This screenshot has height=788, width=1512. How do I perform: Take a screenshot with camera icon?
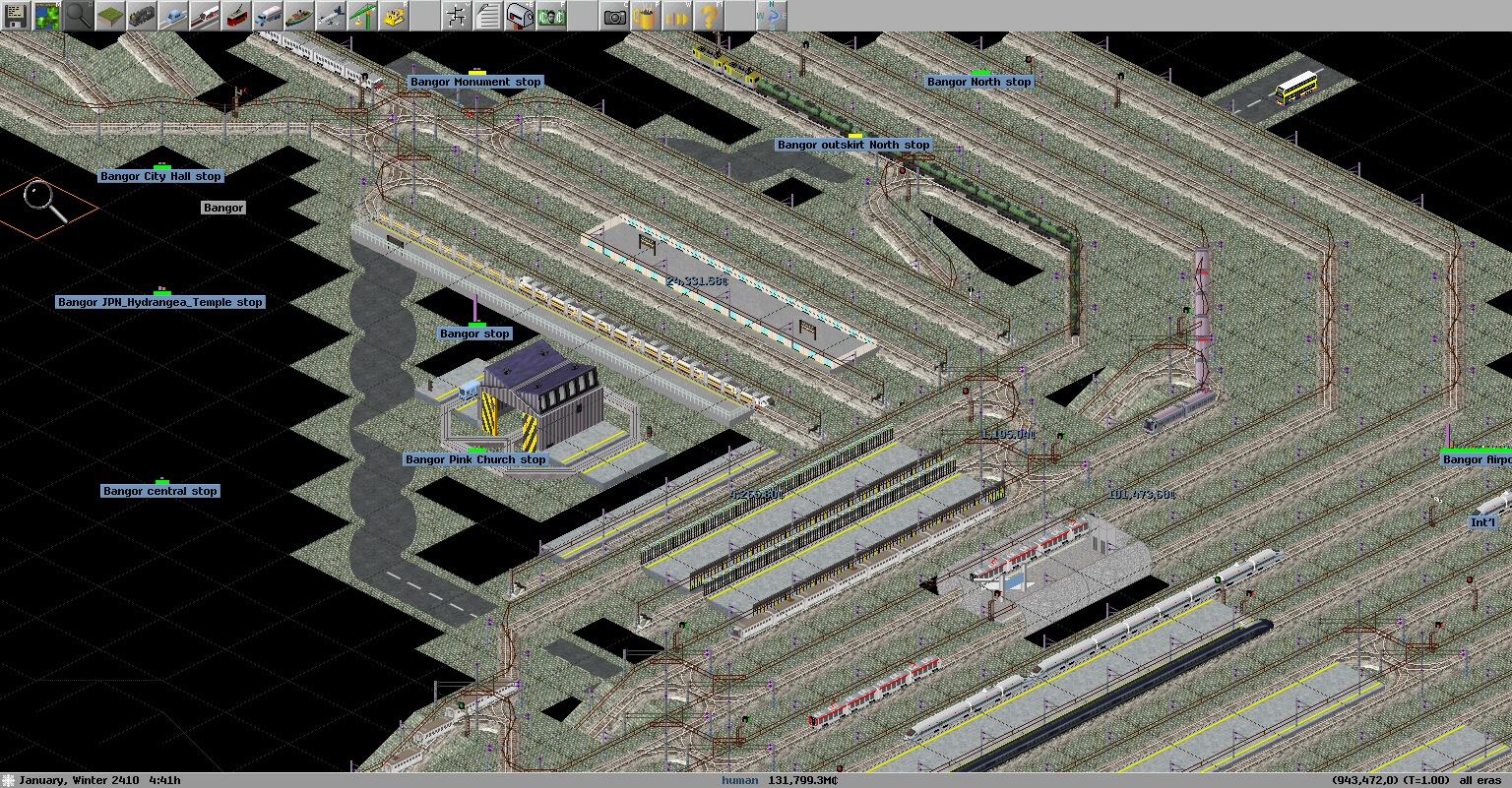[x=614, y=16]
